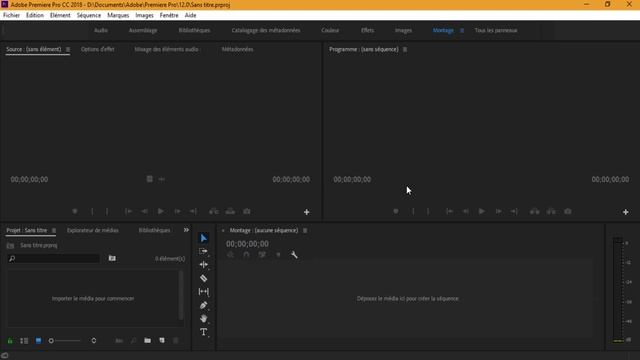
Task: Open timeline display settings wrench
Action: point(294,255)
